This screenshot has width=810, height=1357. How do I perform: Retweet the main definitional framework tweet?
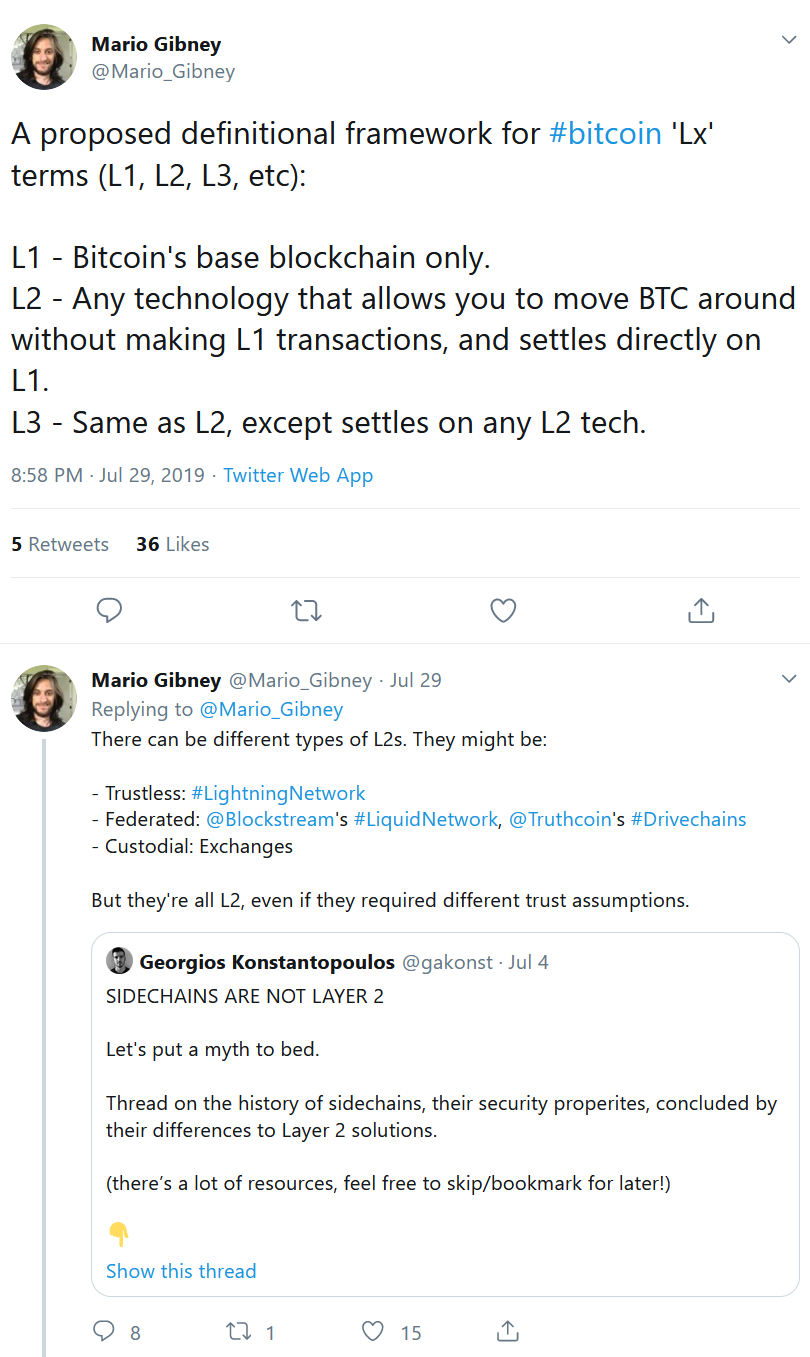306,610
